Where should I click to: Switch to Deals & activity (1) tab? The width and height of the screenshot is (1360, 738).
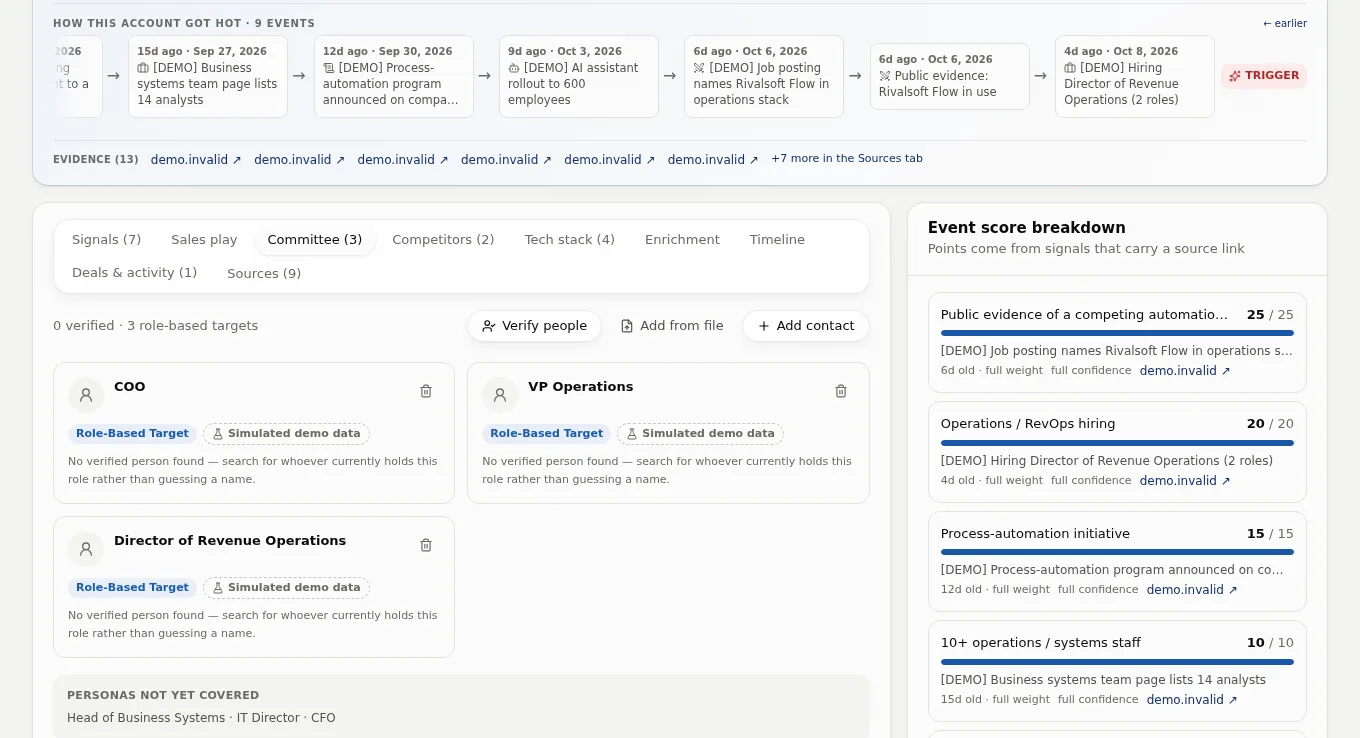click(x=134, y=273)
